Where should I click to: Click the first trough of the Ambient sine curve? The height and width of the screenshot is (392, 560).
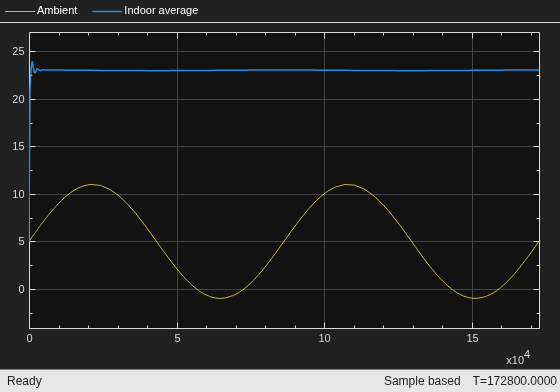[221, 298]
